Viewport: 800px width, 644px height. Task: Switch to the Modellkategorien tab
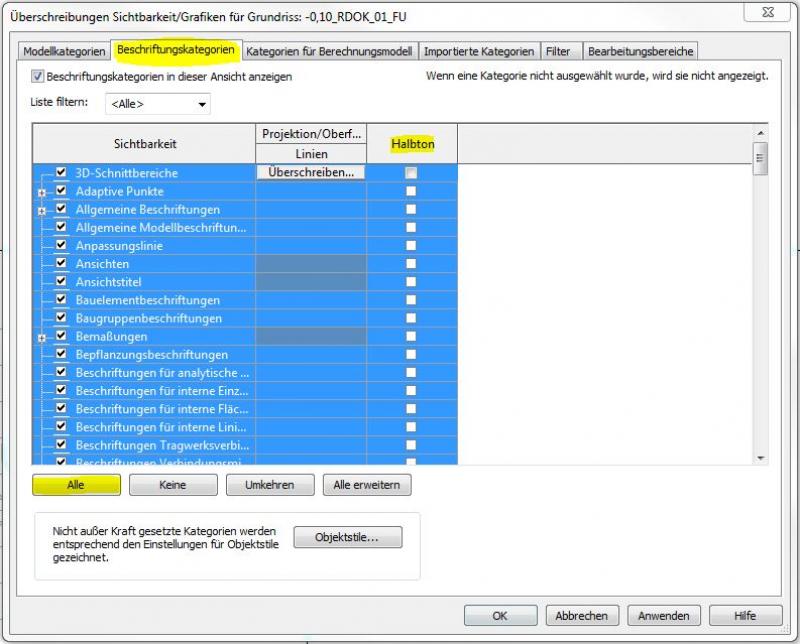[64, 51]
